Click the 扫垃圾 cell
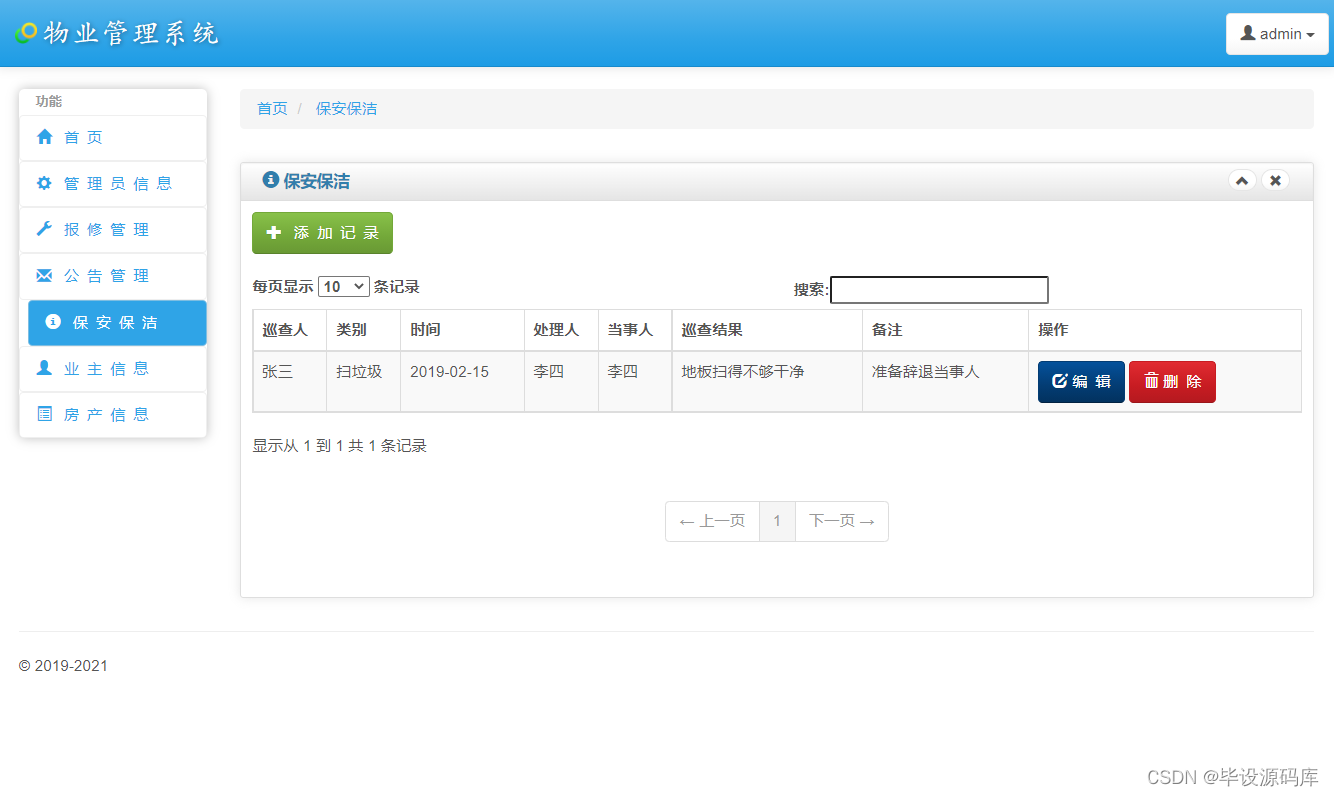Screen dimensions: 1334x796 363,381
